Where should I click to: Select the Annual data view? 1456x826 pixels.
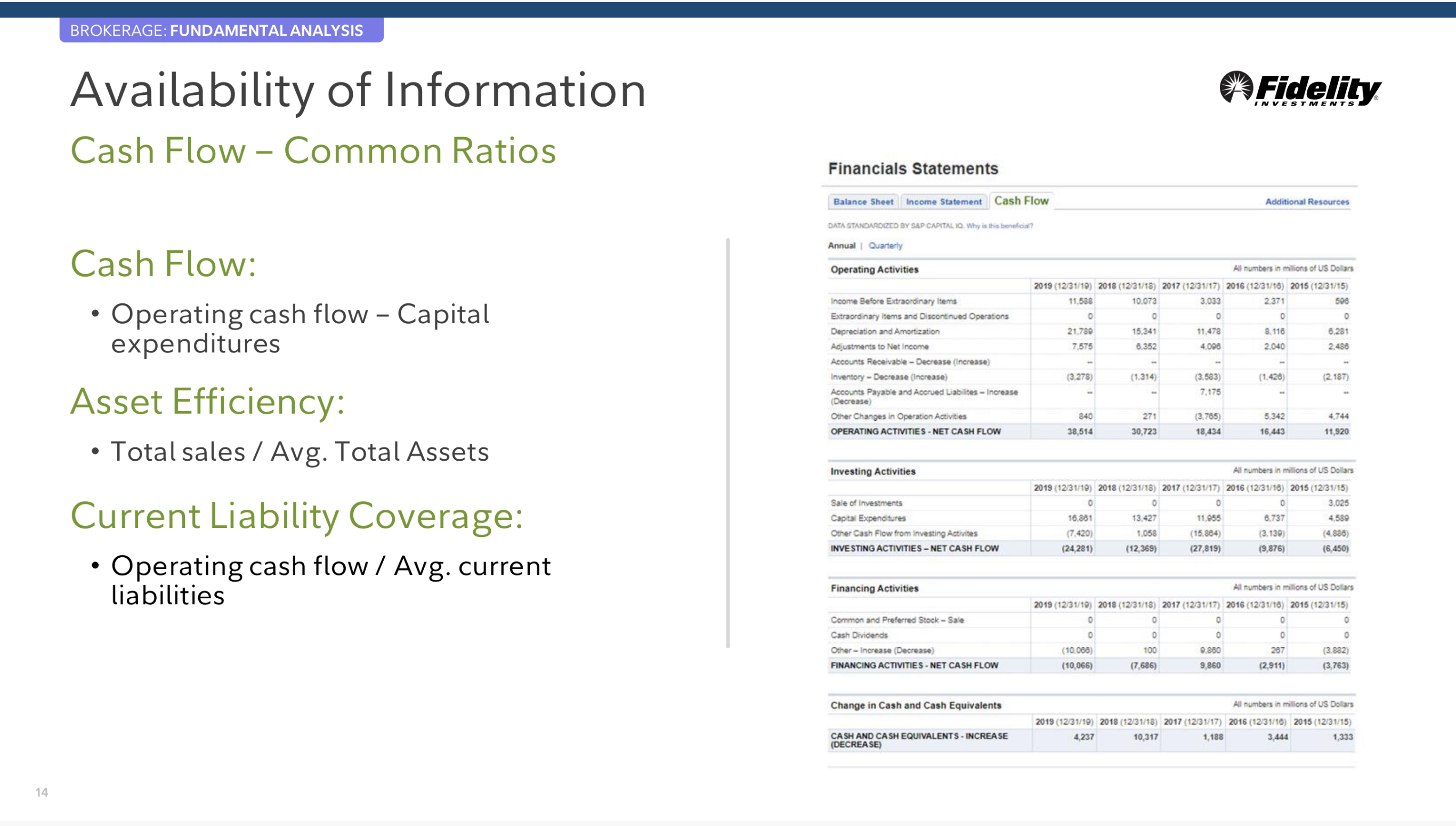click(841, 246)
